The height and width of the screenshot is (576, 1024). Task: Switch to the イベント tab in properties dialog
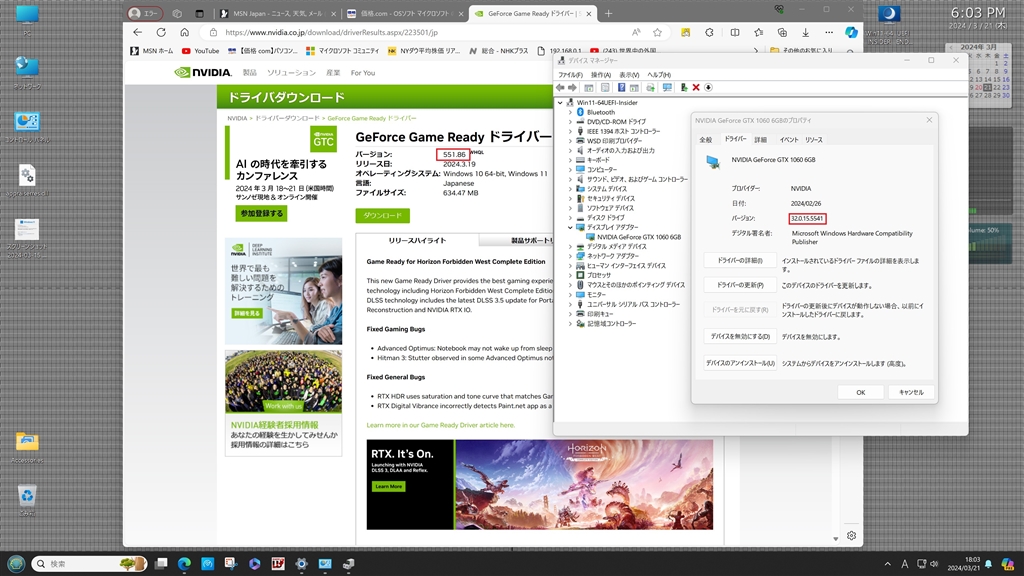(x=788, y=140)
